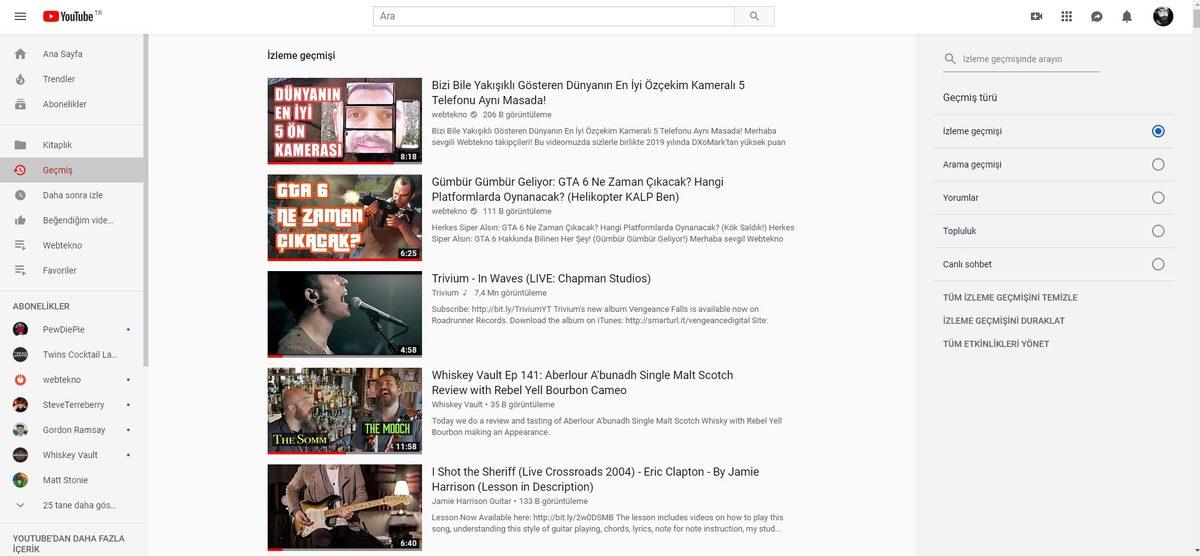Open the GTA 6 Ne Zaman Çıkacak thumbnail

click(345, 218)
